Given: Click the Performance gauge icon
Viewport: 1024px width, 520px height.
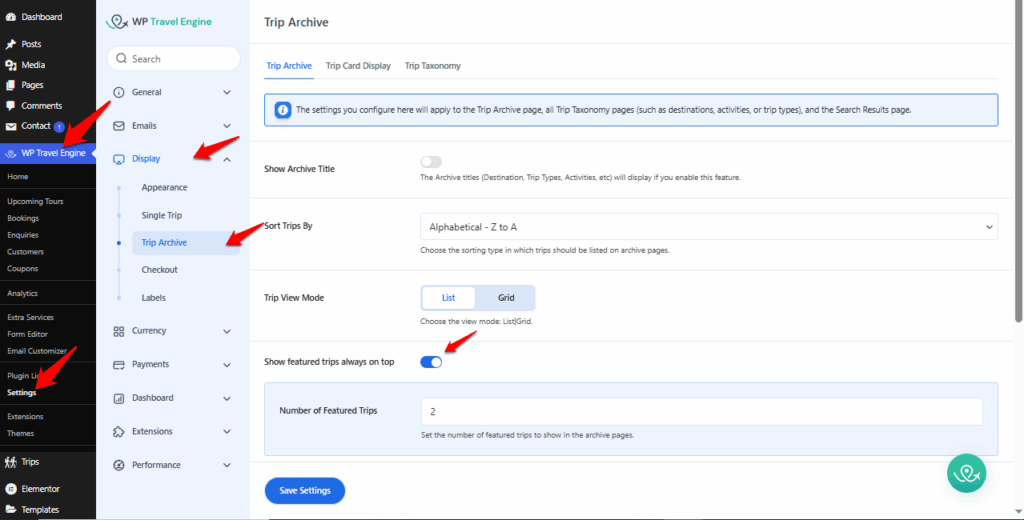Looking at the screenshot, I should pyautogui.click(x=120, y=465).
